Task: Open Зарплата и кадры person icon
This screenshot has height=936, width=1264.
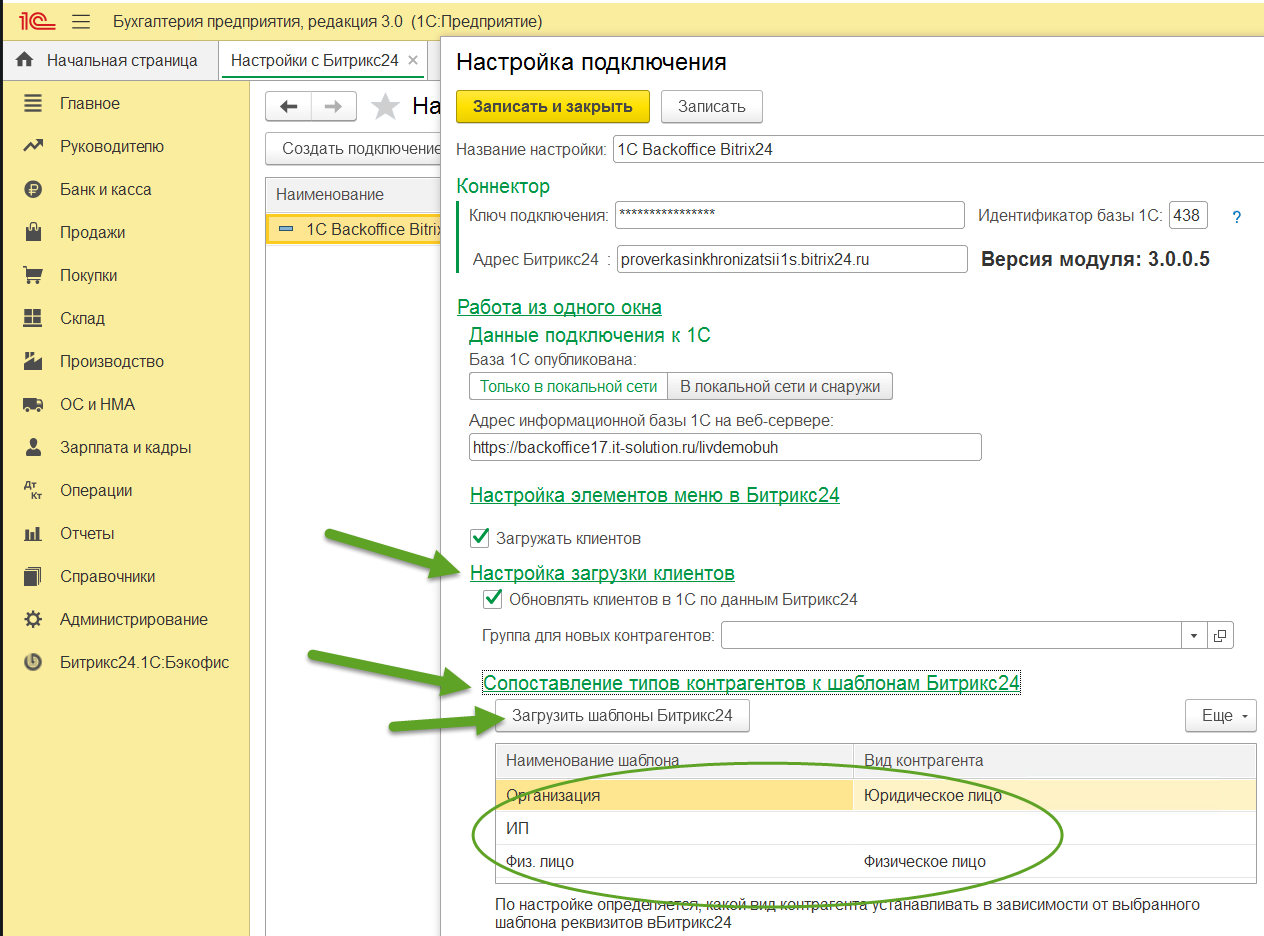Action: pyautogui.click(x=33, y=447)
